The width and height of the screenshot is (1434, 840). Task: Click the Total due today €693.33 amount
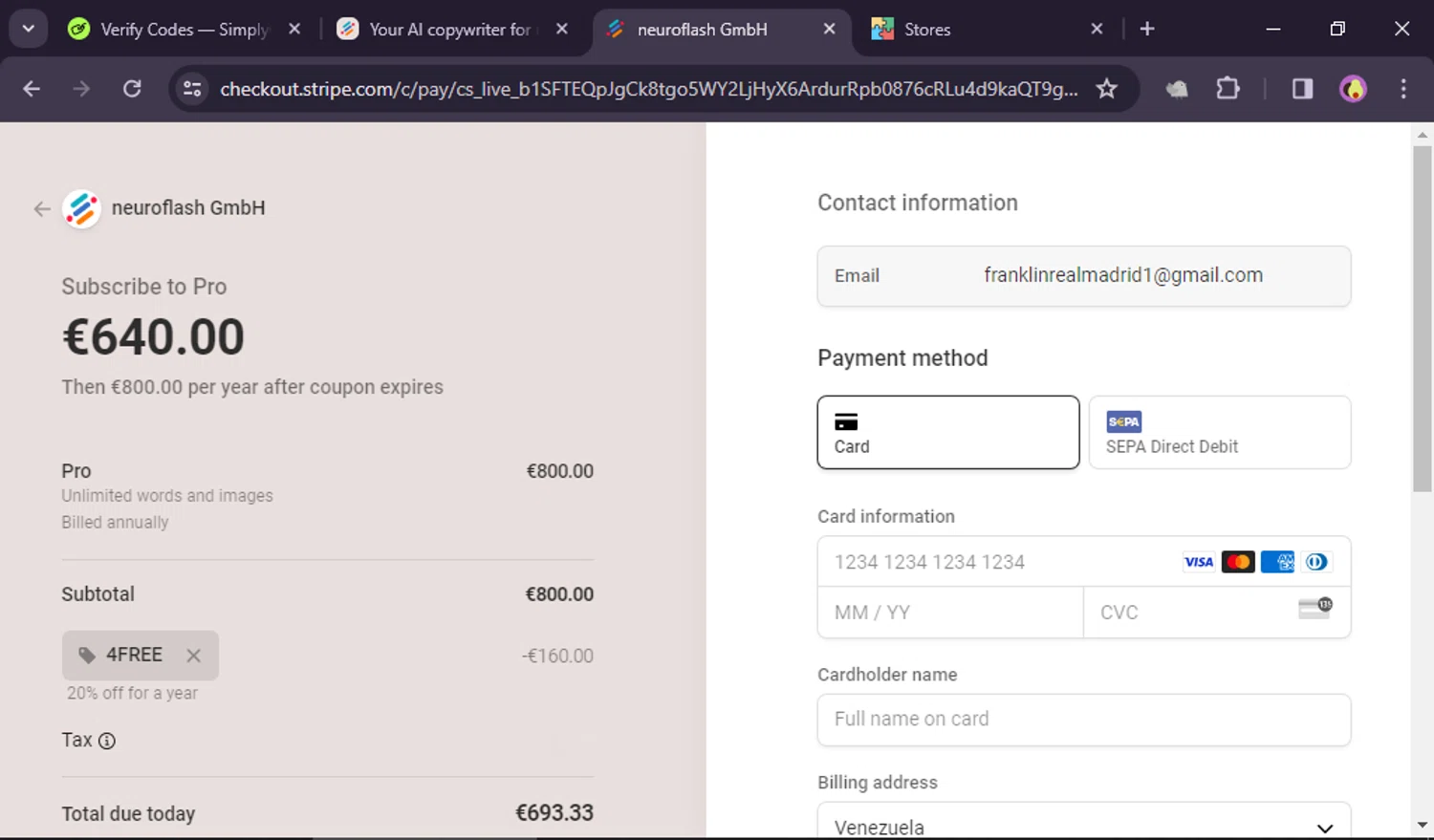pos(554,813)
